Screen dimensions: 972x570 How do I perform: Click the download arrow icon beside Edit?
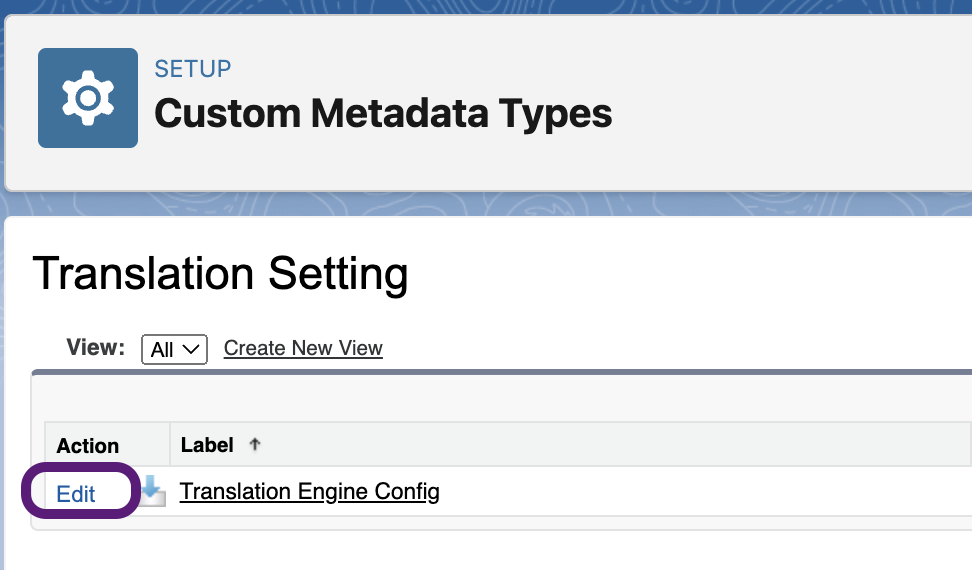click(x=152, y=491)
